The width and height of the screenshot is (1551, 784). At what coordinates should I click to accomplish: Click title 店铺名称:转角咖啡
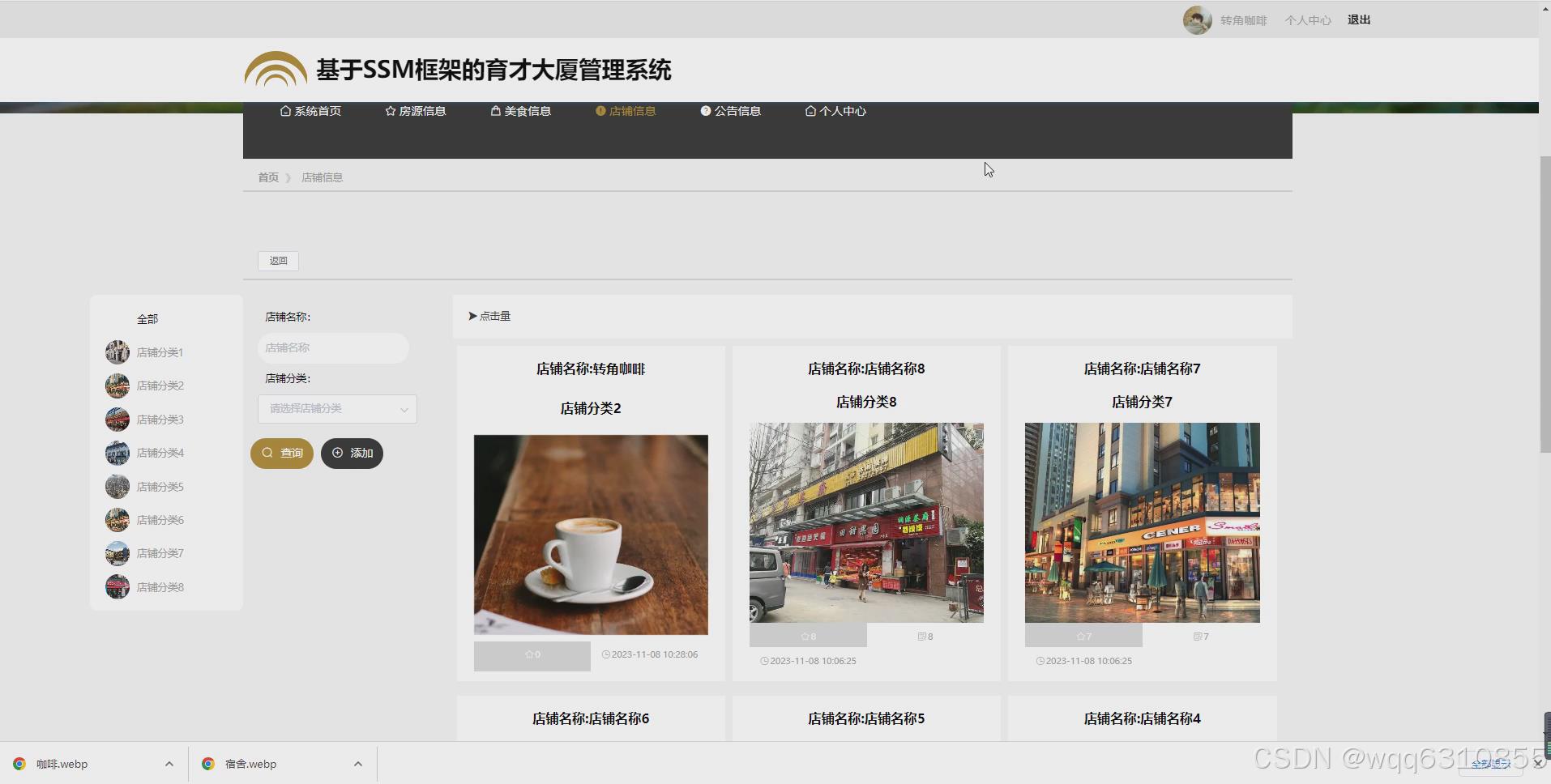tap(591, 369)
